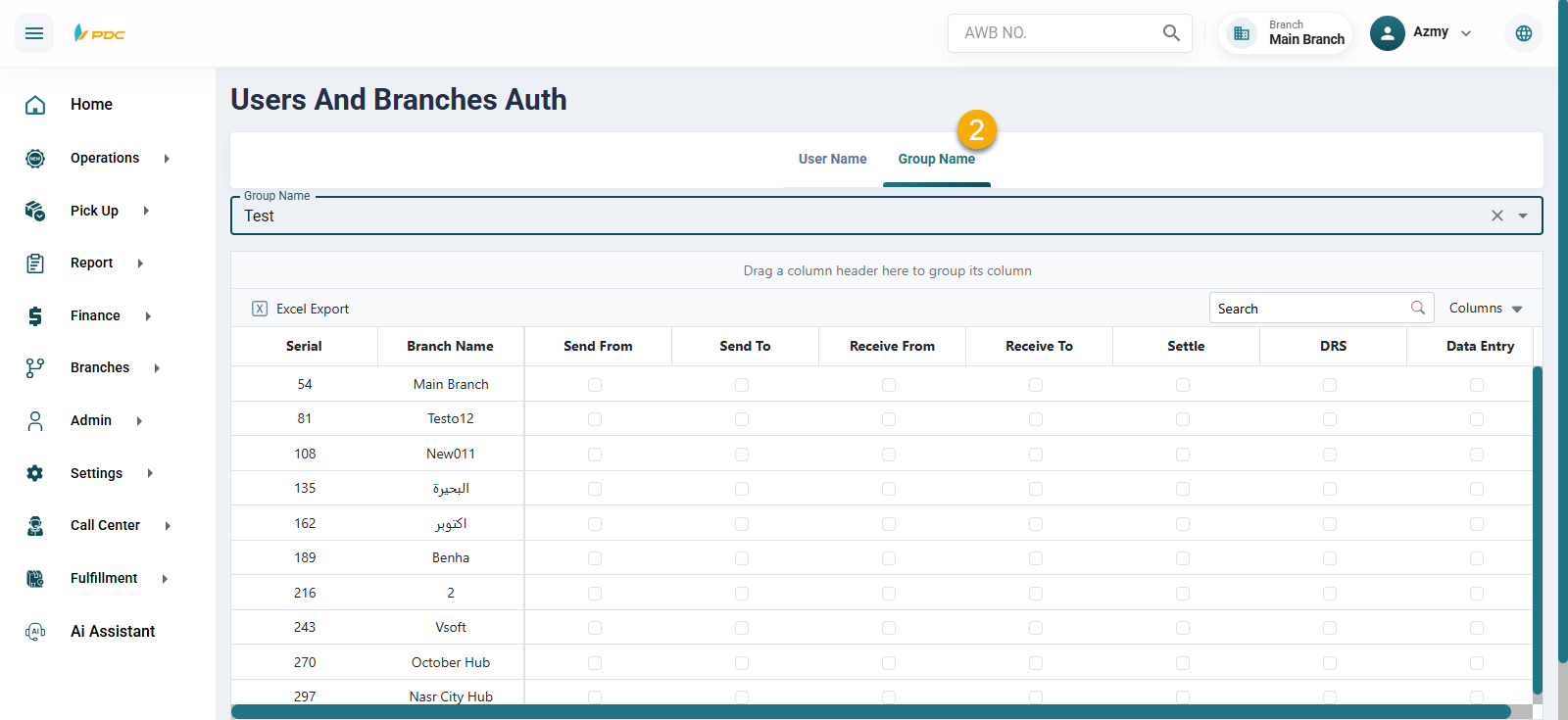Click the horizontal scrollbar of the grid
The image size is (1568, 720).
pos(870,711)
